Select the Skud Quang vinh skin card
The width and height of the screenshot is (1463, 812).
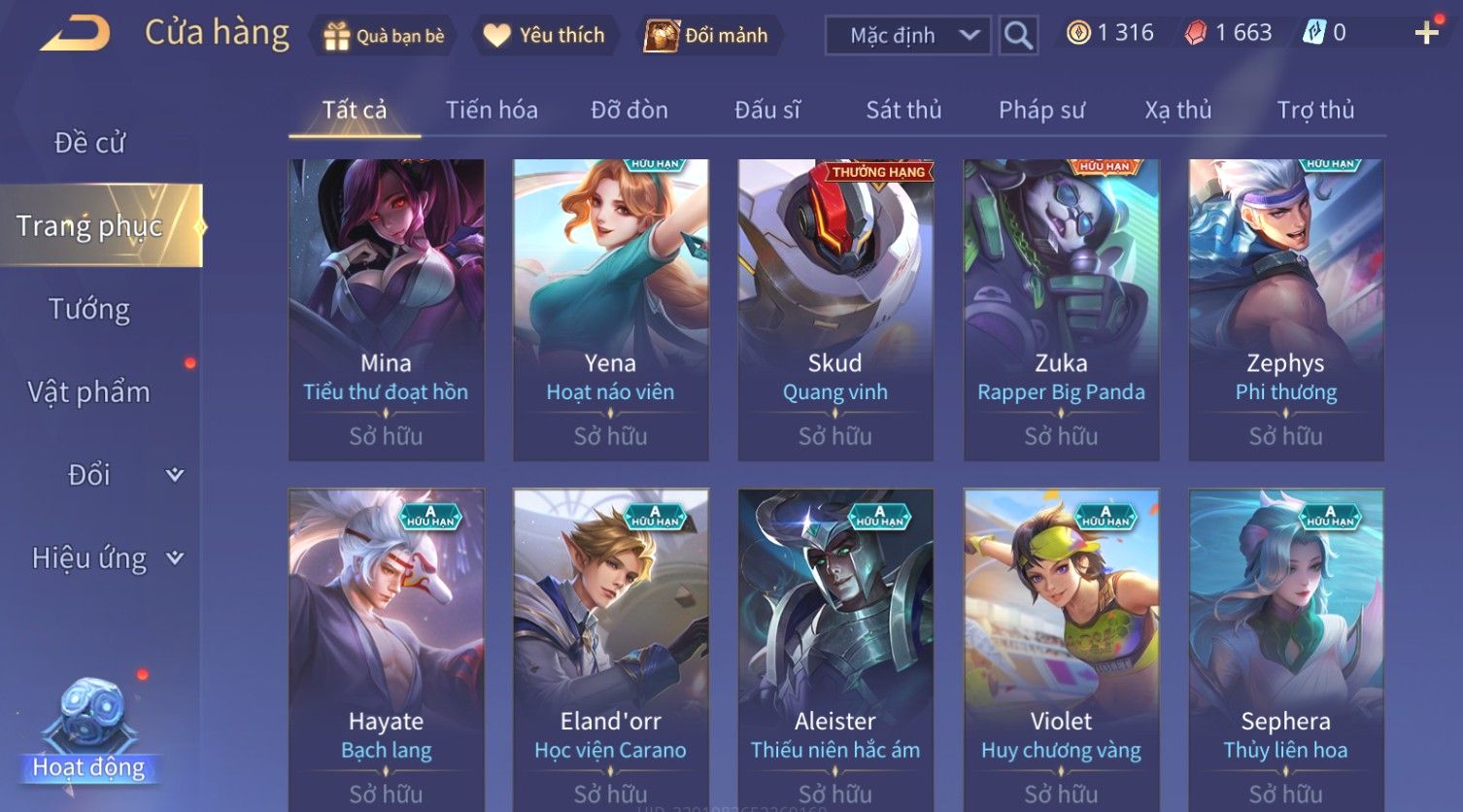click(835, 310)
